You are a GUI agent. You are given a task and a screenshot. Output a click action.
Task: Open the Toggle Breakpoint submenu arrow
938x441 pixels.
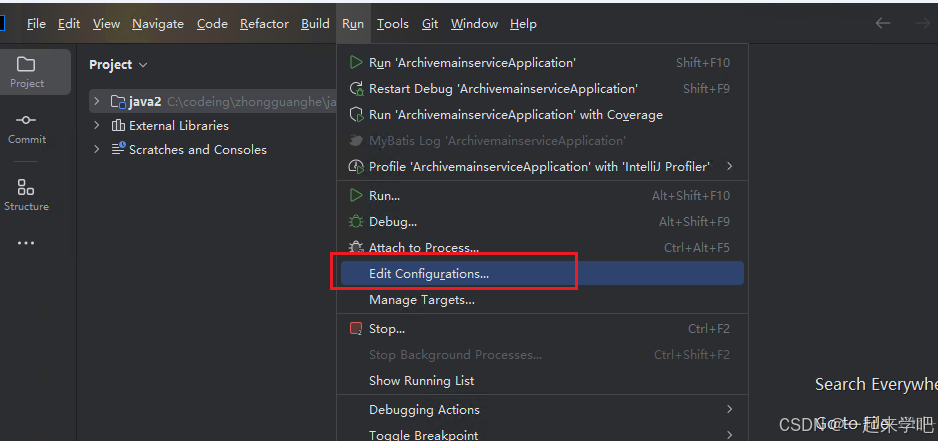[x=729, y=435]
